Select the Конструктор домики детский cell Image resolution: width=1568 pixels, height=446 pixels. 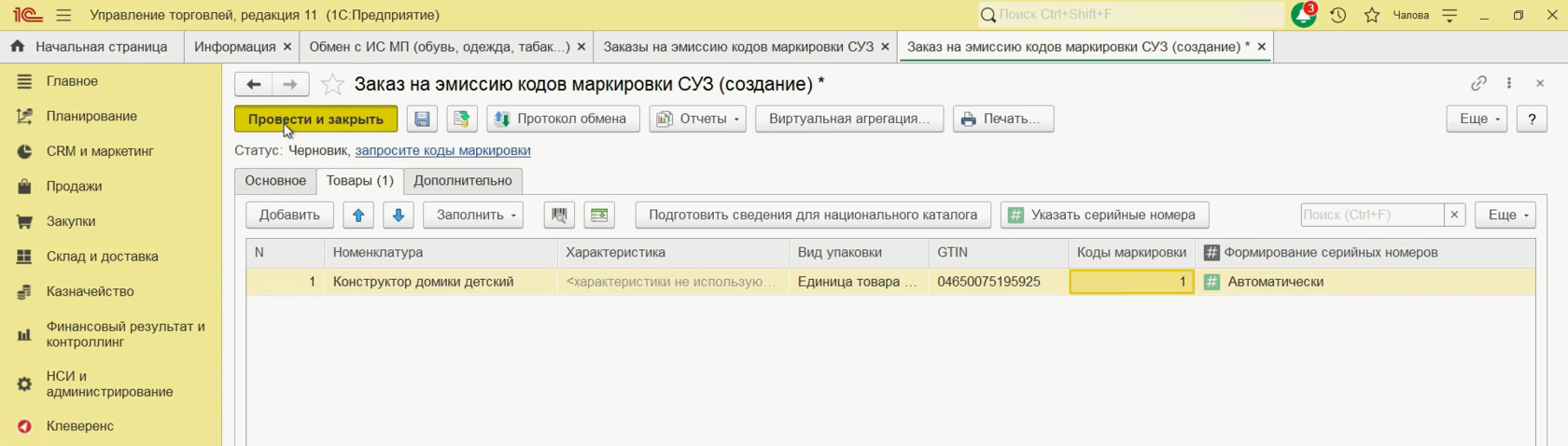(x=441, y=282)
